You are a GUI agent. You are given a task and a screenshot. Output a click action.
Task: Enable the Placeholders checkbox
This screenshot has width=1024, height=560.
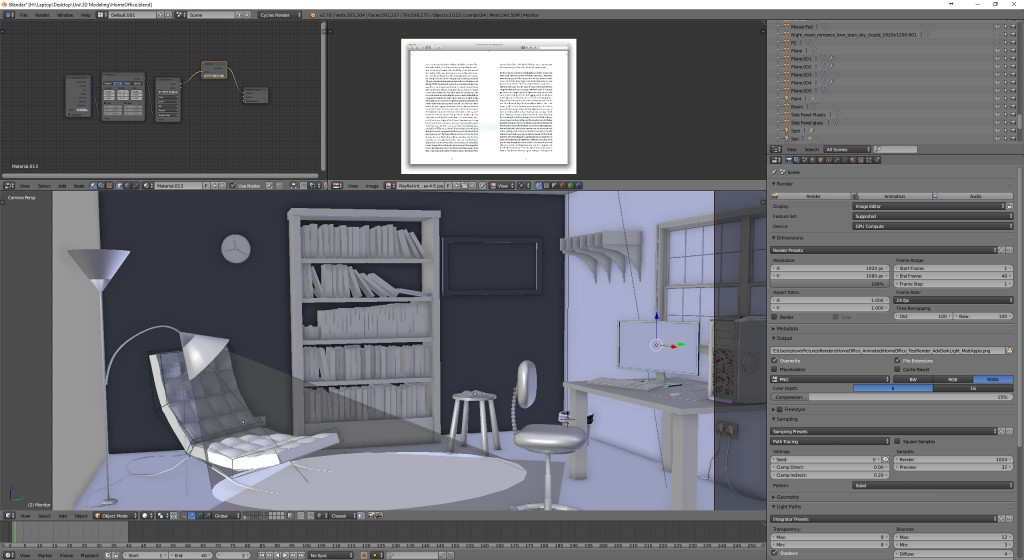[776, 369]
